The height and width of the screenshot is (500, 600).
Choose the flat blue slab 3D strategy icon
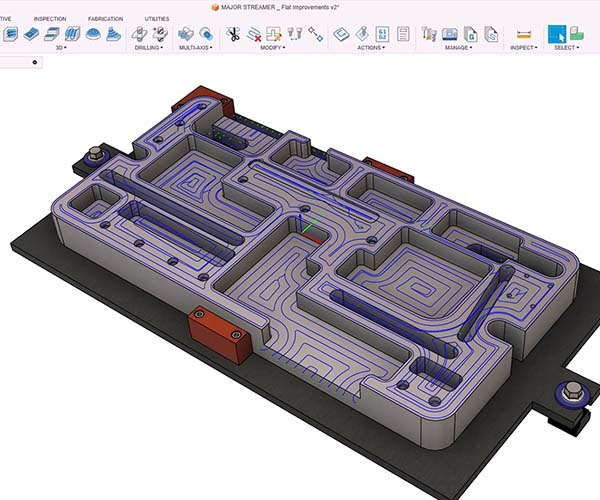point(31,34)
